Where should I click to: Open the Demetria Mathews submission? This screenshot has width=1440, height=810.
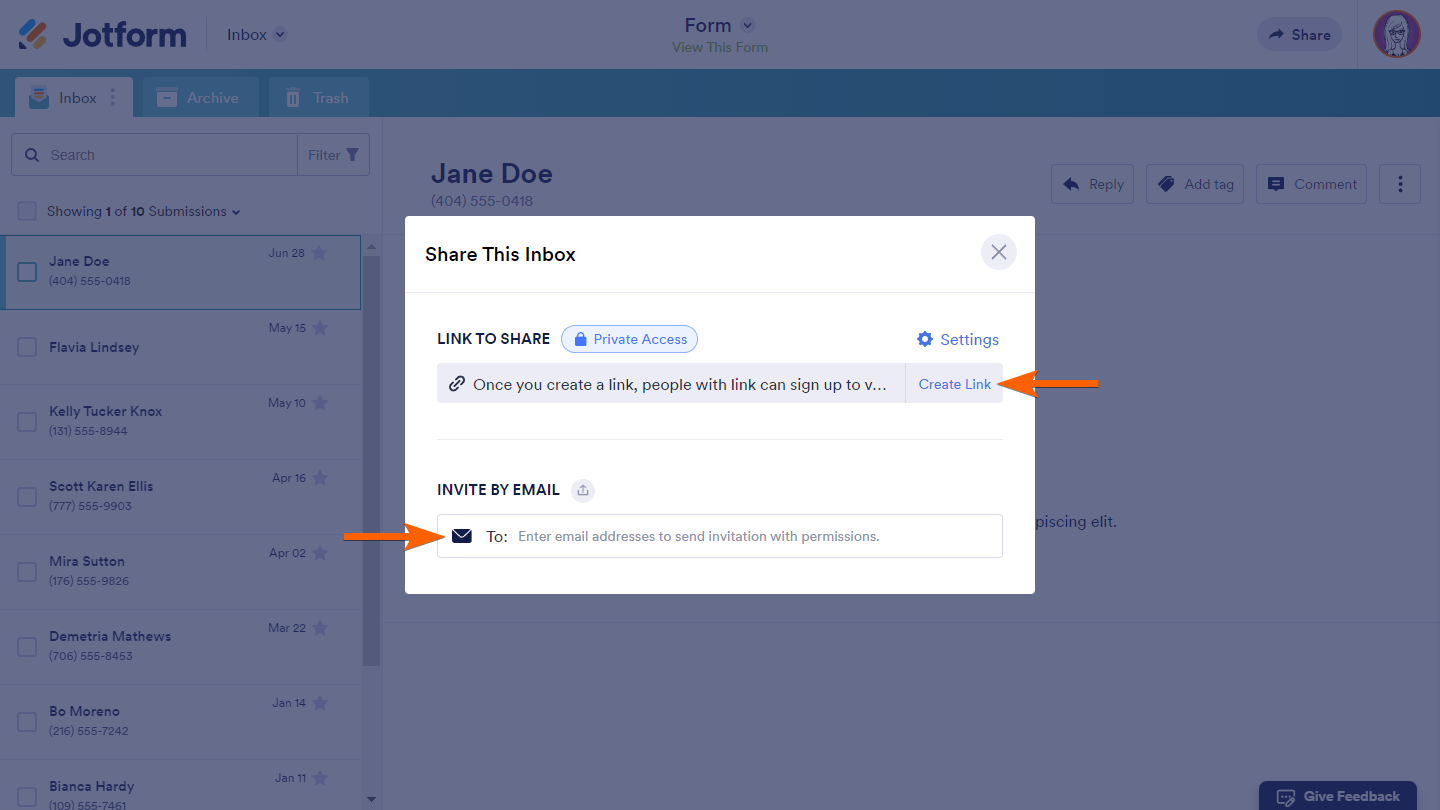point(180,647)
